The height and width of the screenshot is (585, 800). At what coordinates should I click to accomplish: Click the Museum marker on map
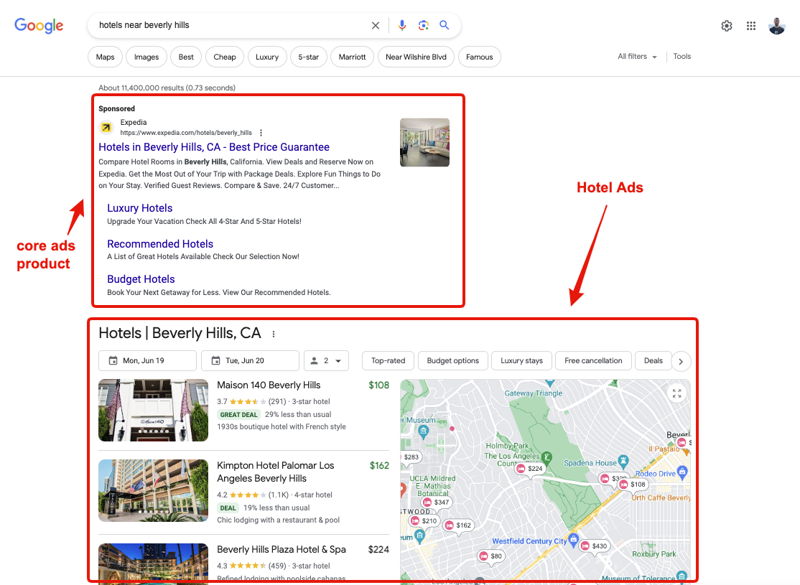coord(423,432)
